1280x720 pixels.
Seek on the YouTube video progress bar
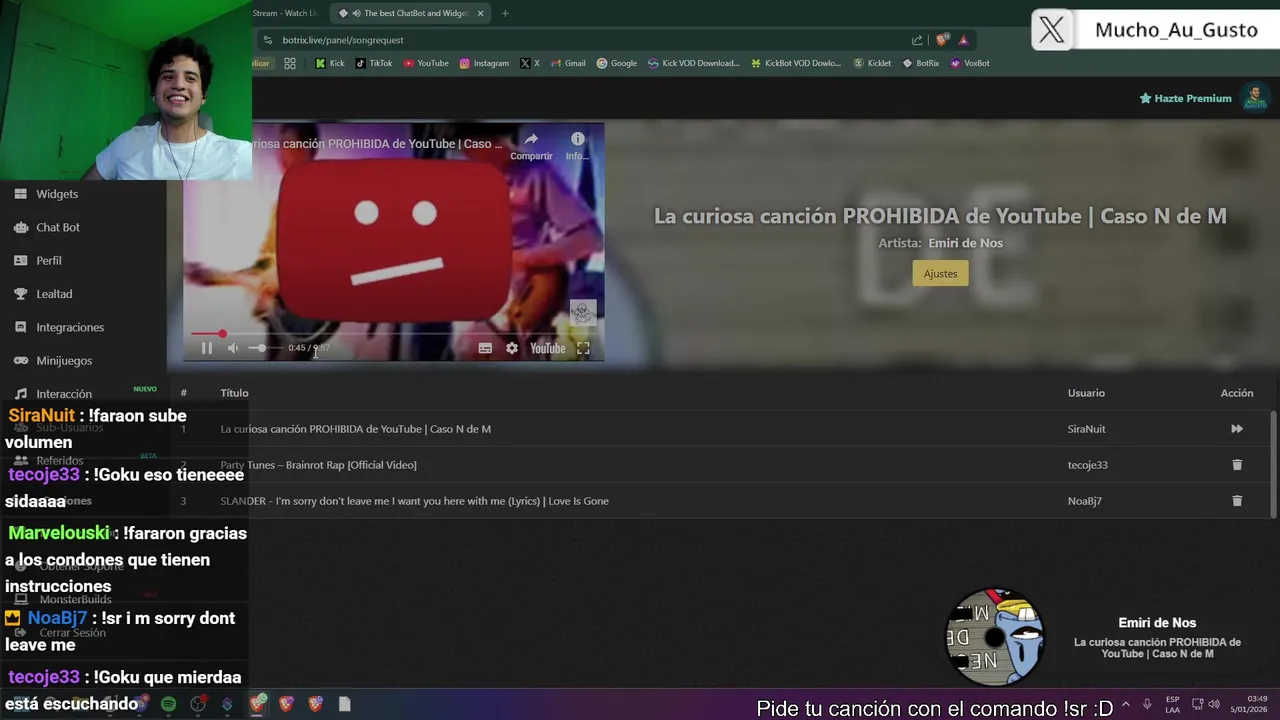click(x=394, y=334)
